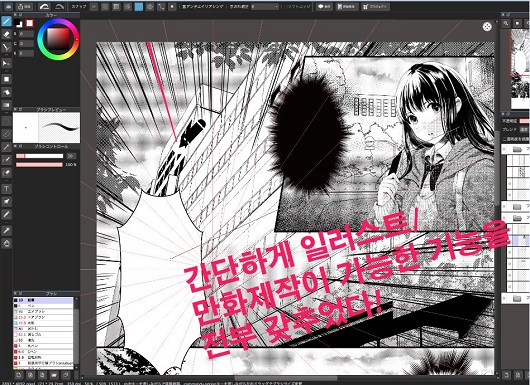The height and width of the screenshot is (385, 530).
Task: Click brush list scrollbar up arrow
Action: coord(76,299)
